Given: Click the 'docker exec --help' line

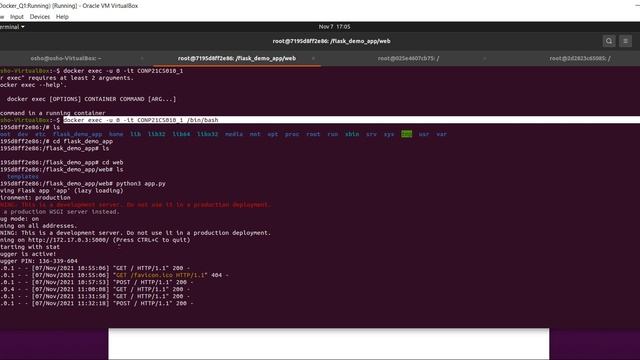Looking at the screenshot, I should point(33,85).
